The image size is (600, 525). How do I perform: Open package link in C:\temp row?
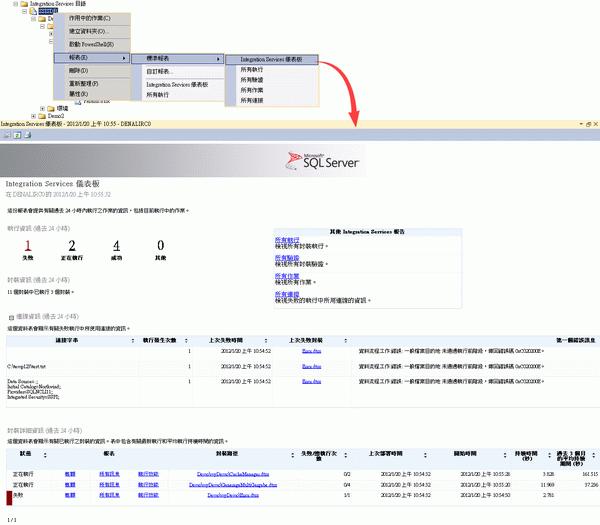[x=311, y=366]
